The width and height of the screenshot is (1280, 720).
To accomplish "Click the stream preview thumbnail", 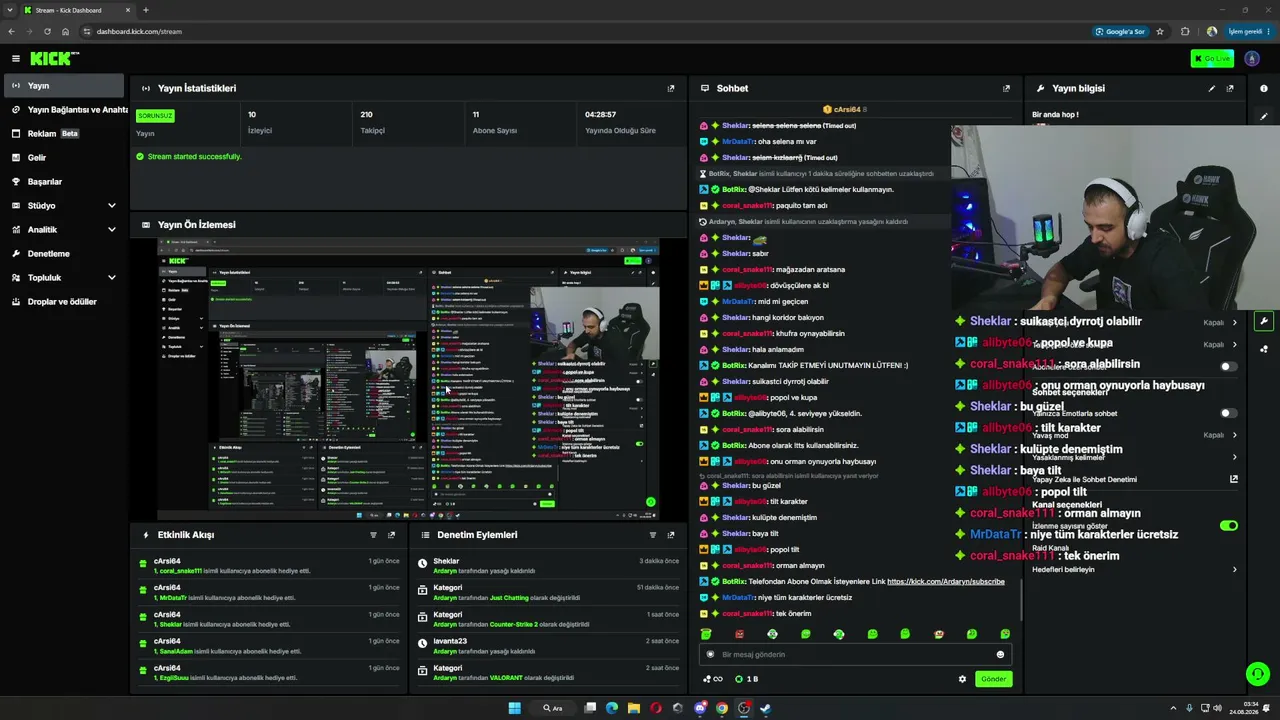I will click(408, 379).
